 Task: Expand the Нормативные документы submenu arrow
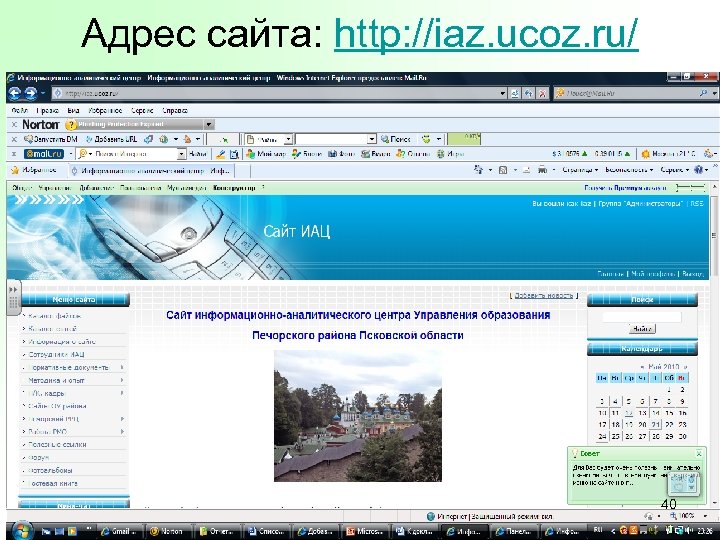point(122,367)
